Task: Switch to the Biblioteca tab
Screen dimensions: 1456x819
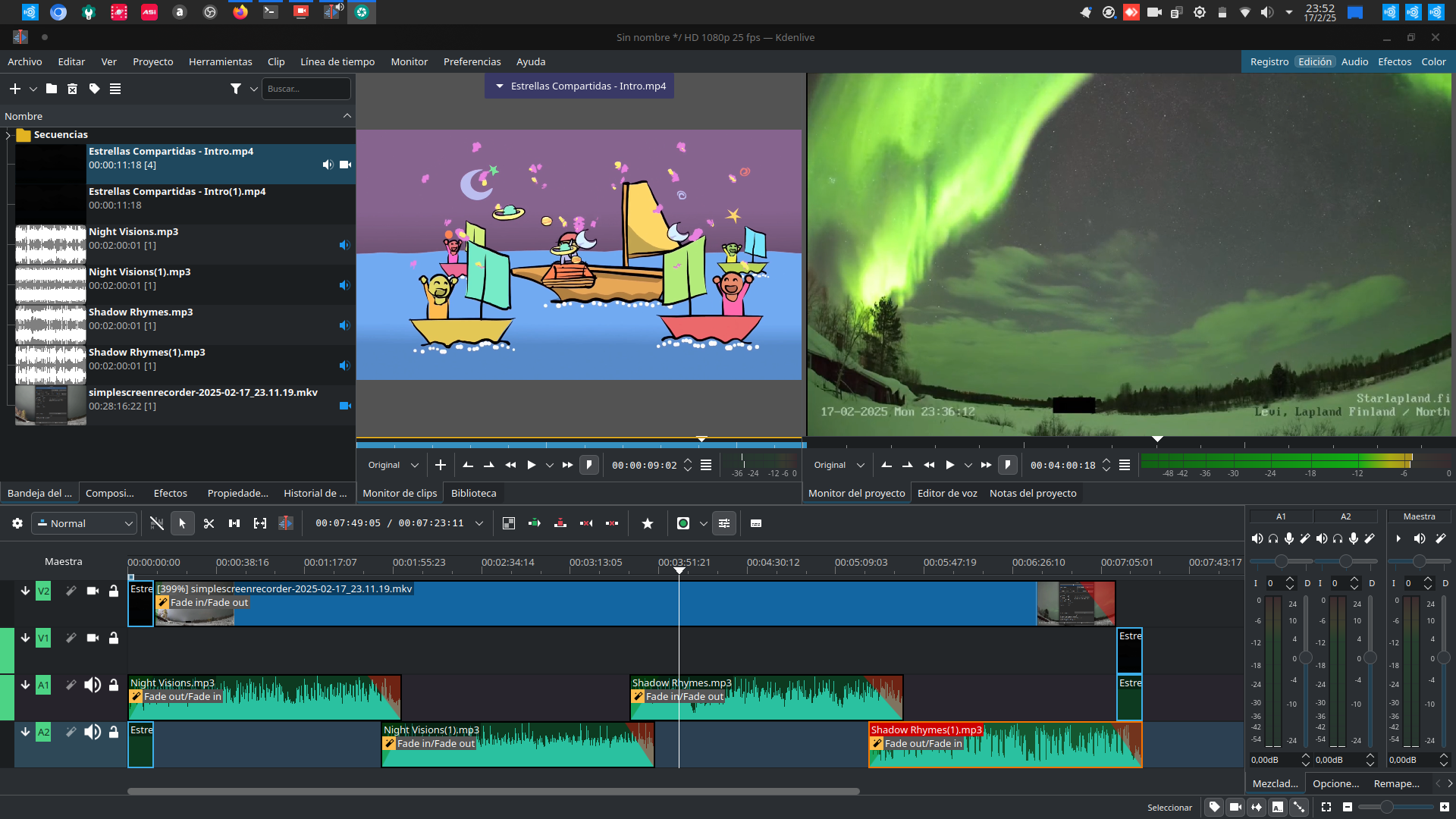Action: (473, 493)
